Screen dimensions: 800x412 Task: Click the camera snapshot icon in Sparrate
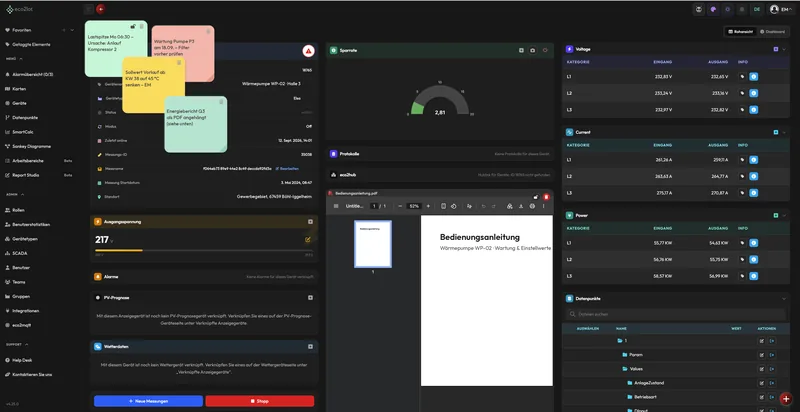tap(533, 50)
